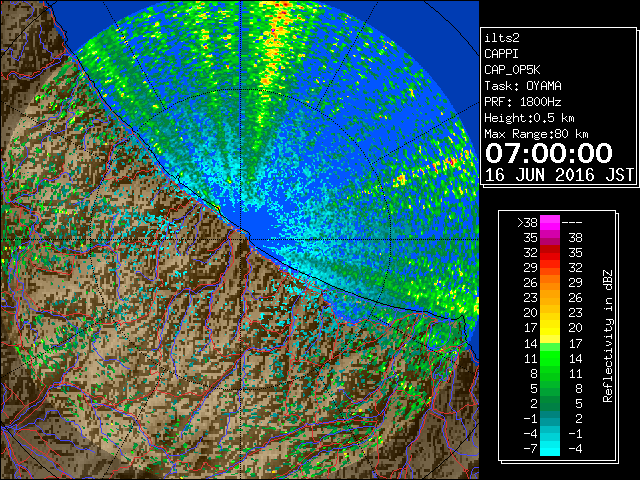
Task: Pick the dark red swatch in the 32–35 band
Action: (x=550, y=253)
